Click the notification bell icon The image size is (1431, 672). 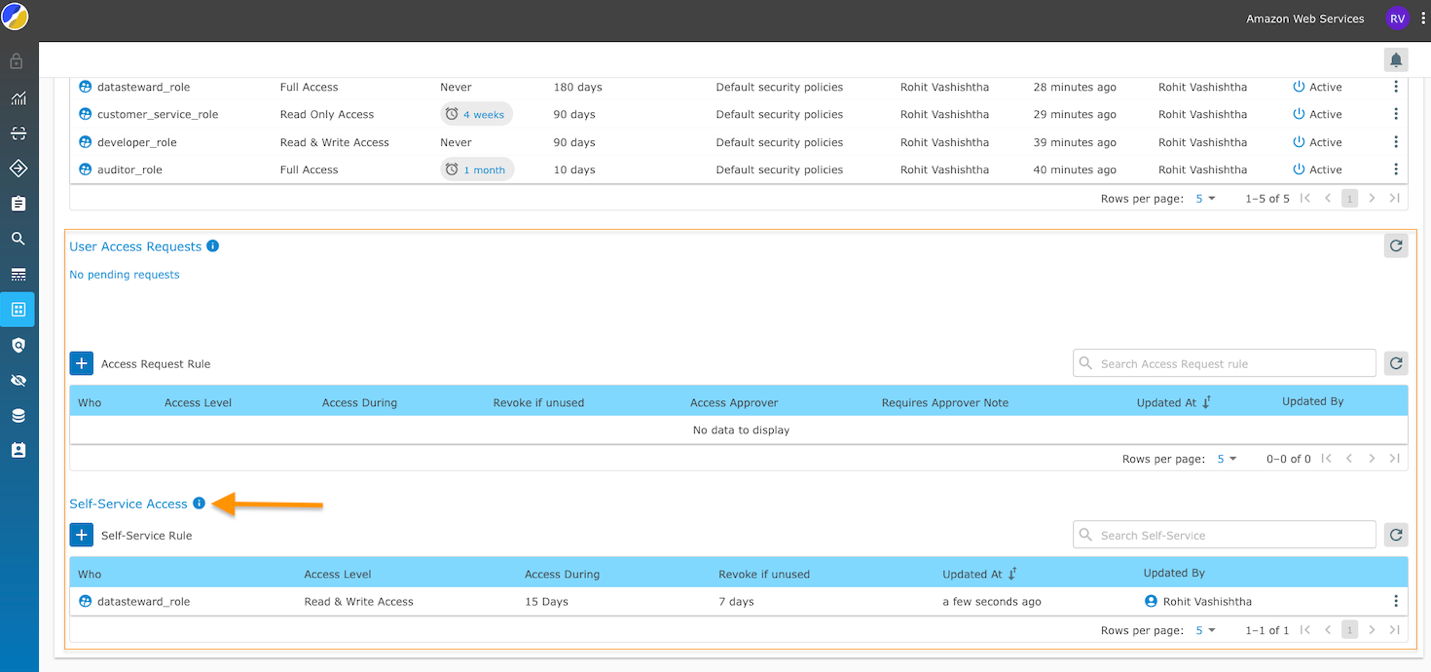click(x=1396, y=60)
